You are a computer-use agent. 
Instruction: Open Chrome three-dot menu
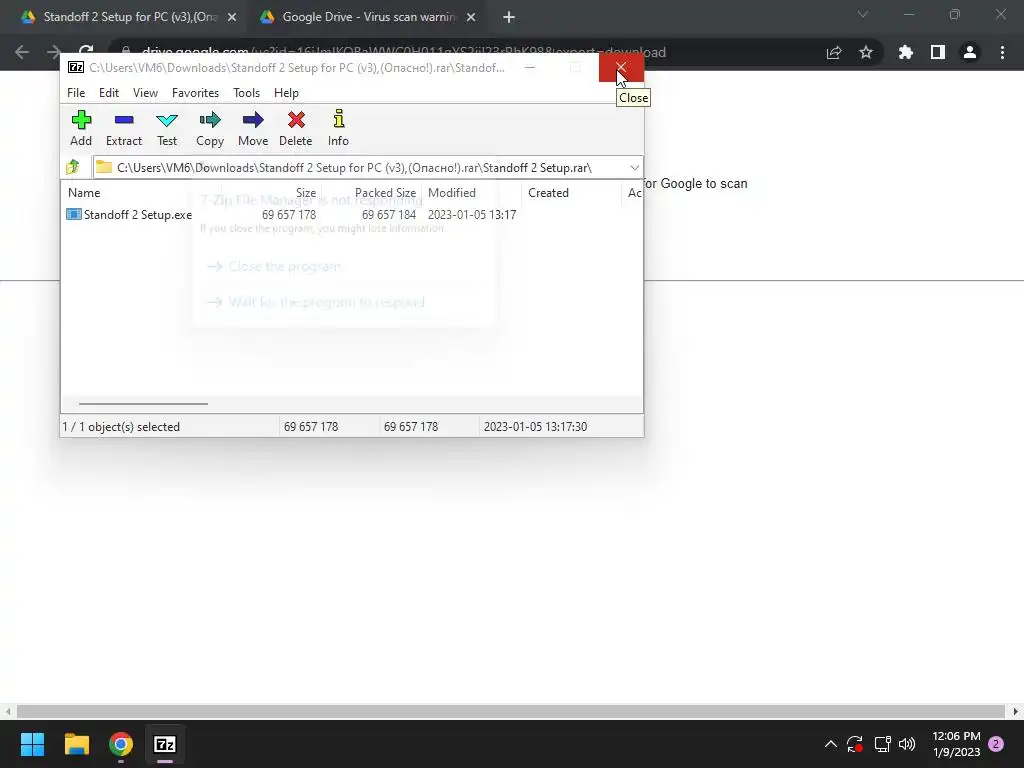pos(1002,52)
